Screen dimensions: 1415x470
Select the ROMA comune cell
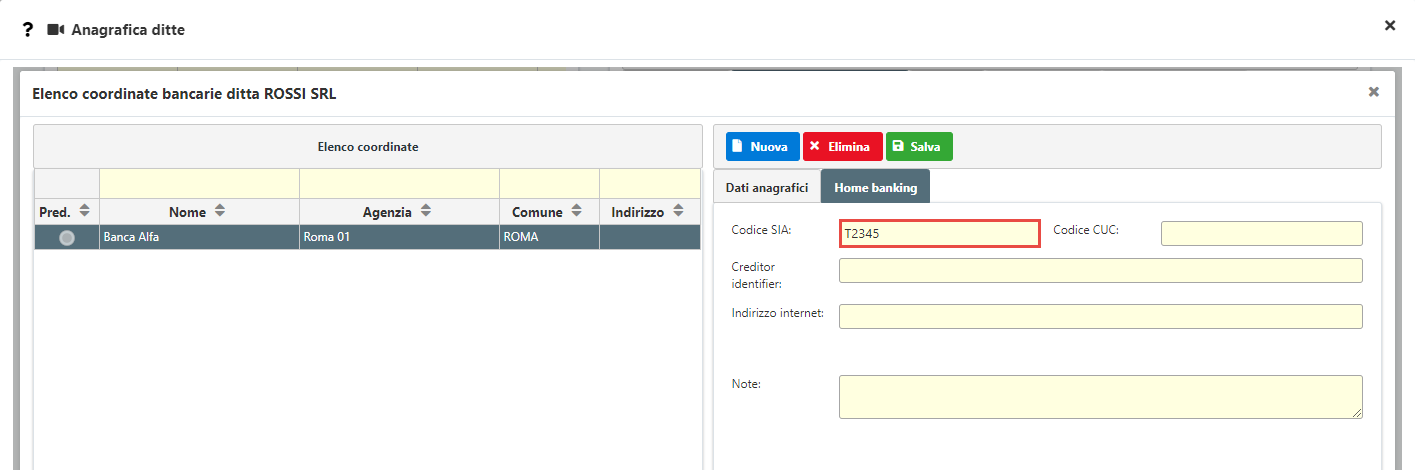pyautogui.click(x=550, y=238)
